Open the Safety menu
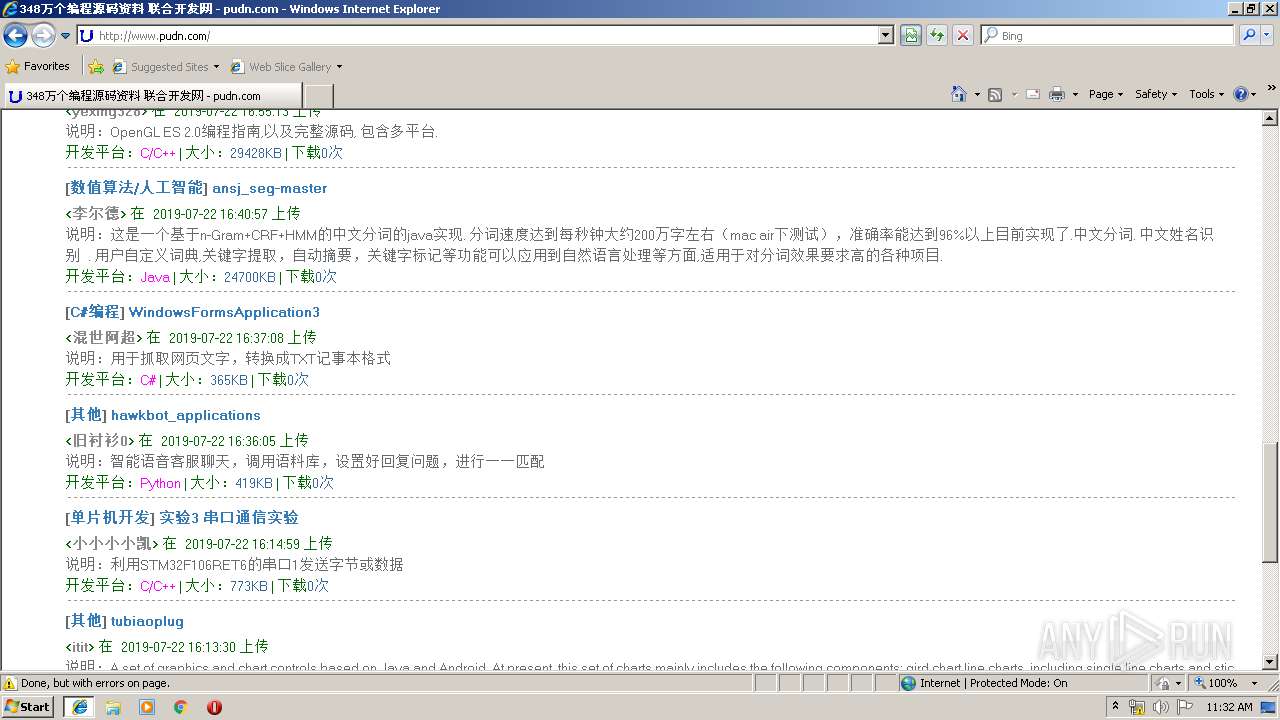 1156,94
